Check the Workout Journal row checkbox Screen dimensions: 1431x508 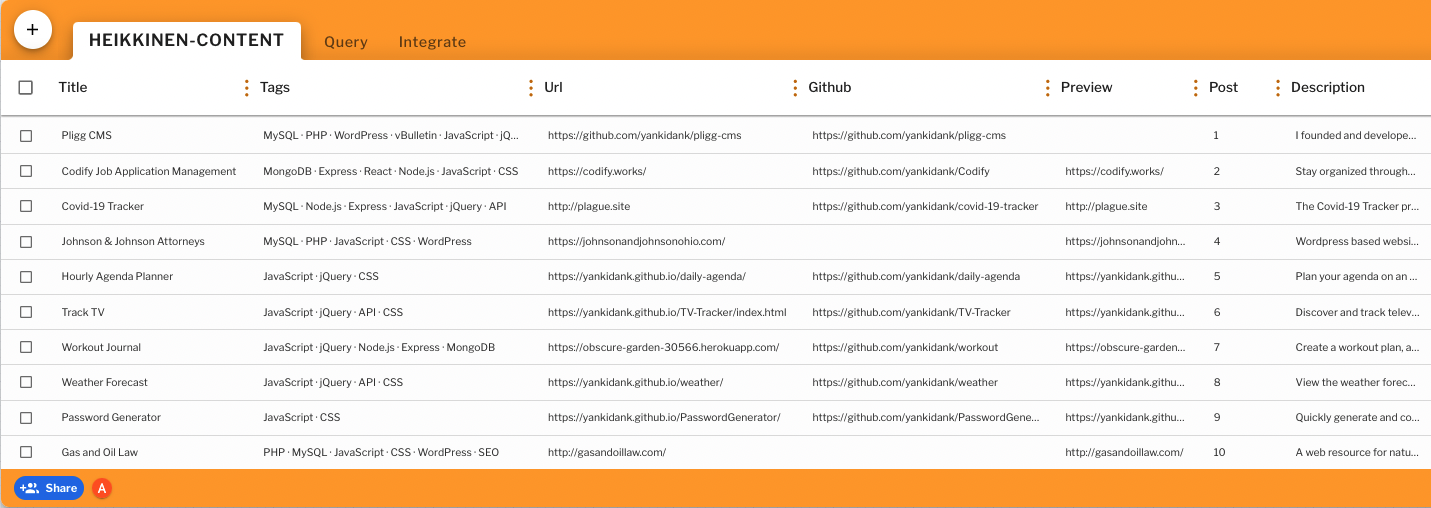[26, 347]
